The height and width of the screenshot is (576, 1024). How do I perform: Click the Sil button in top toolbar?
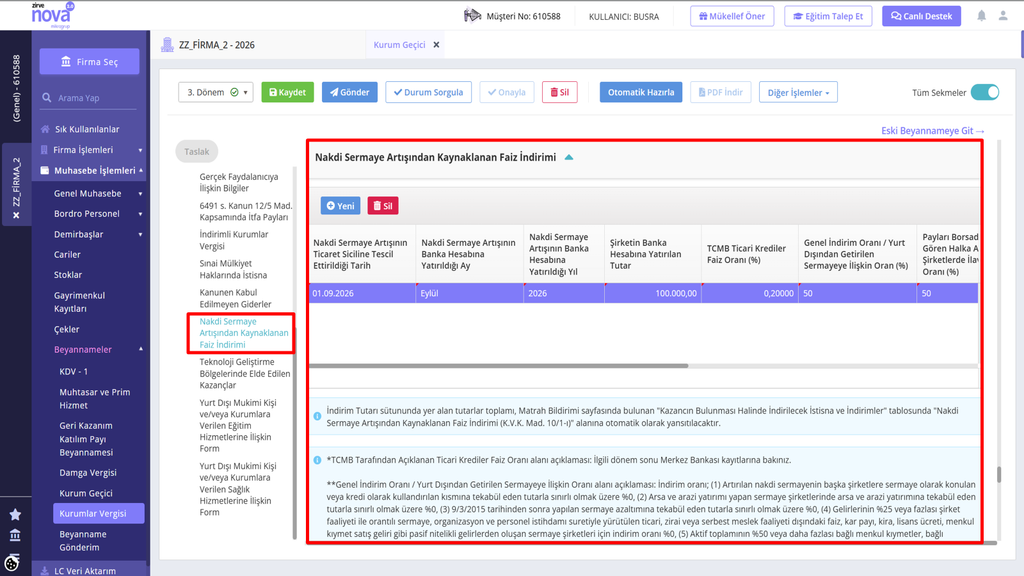coord(560,92)
